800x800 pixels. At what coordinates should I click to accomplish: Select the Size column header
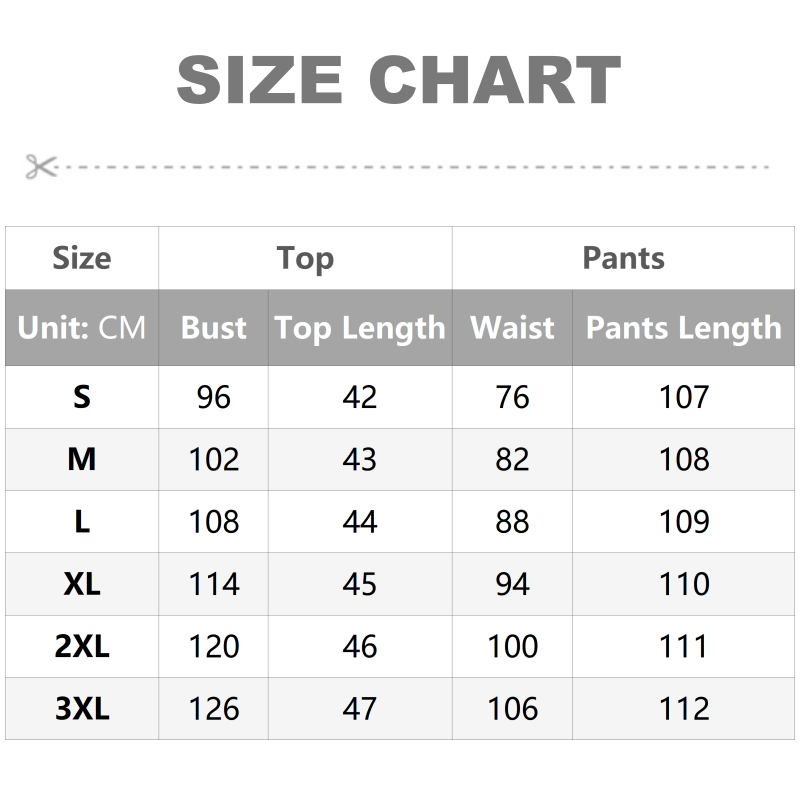[x=82, y=258]
